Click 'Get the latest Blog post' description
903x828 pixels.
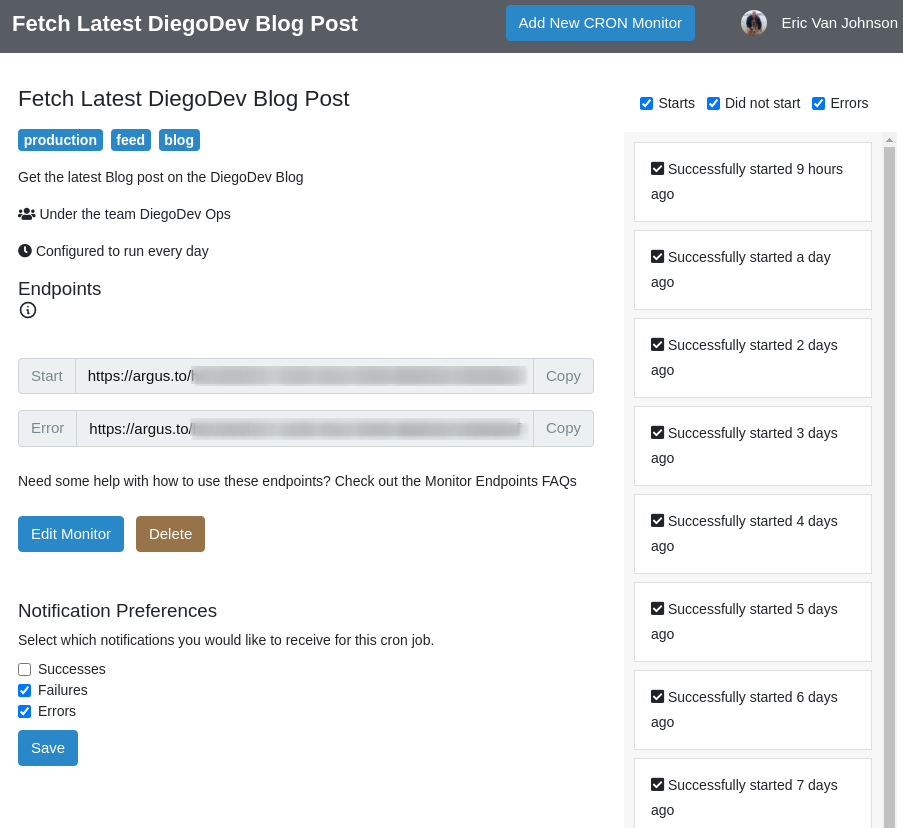(x=161, y=177)
